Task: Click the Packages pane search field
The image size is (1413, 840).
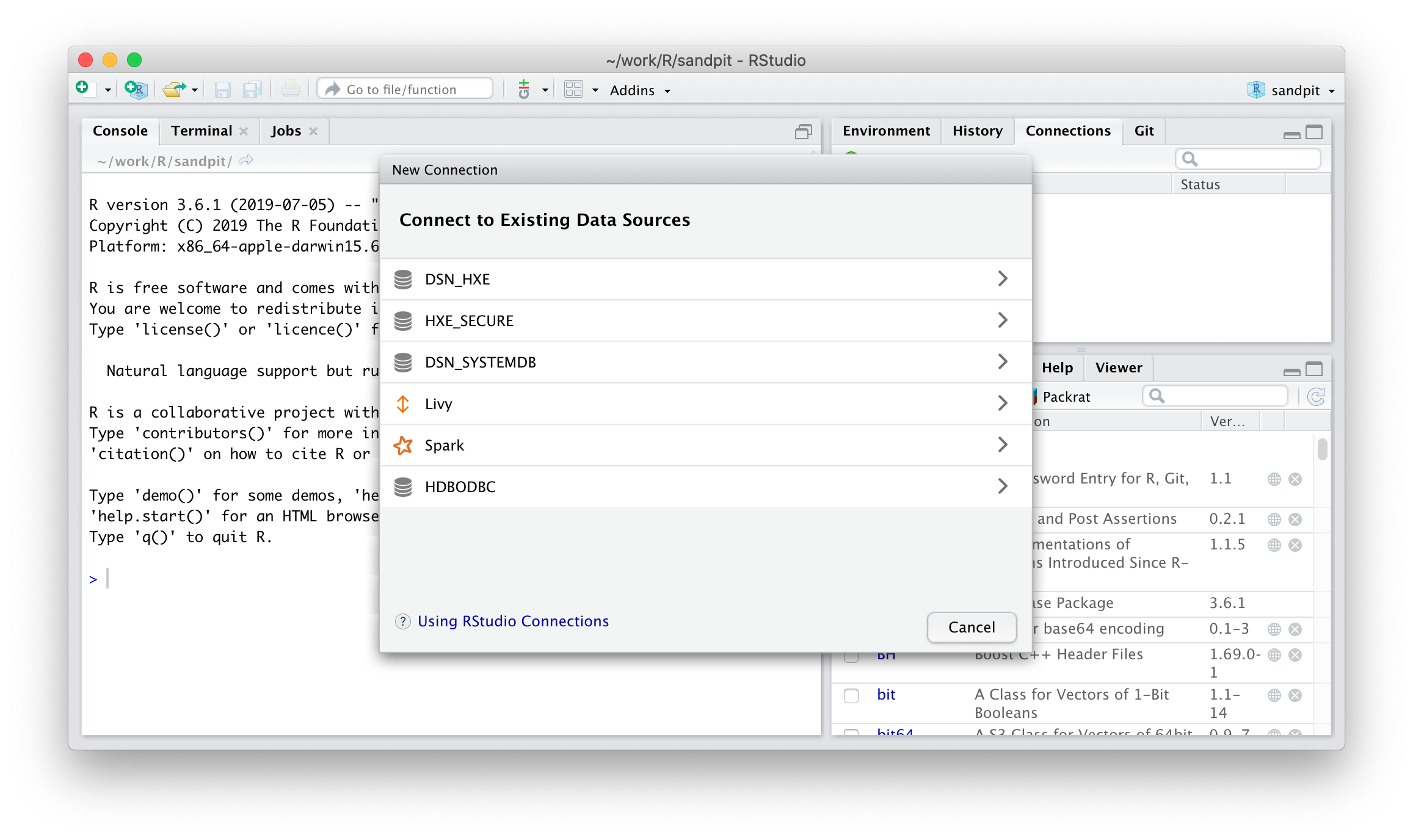Action: tap(1215, 396)
